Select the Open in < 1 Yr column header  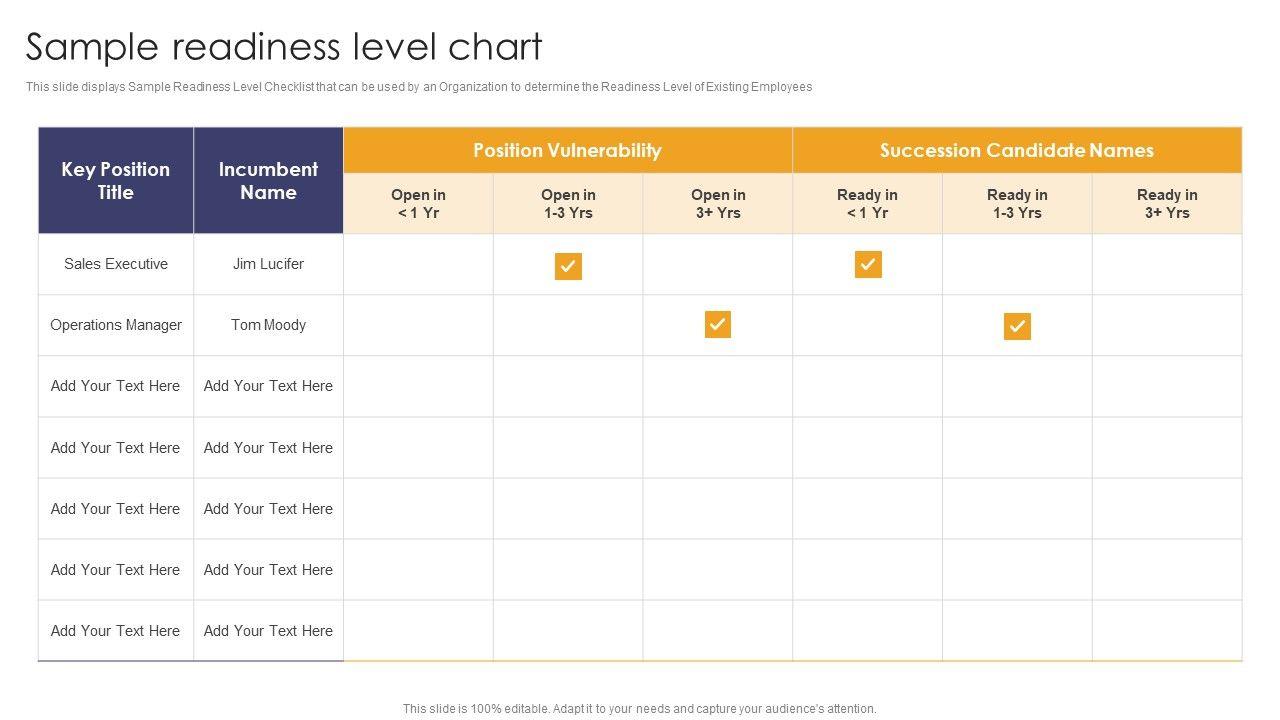pyautogui.click(x=418, y=204)
